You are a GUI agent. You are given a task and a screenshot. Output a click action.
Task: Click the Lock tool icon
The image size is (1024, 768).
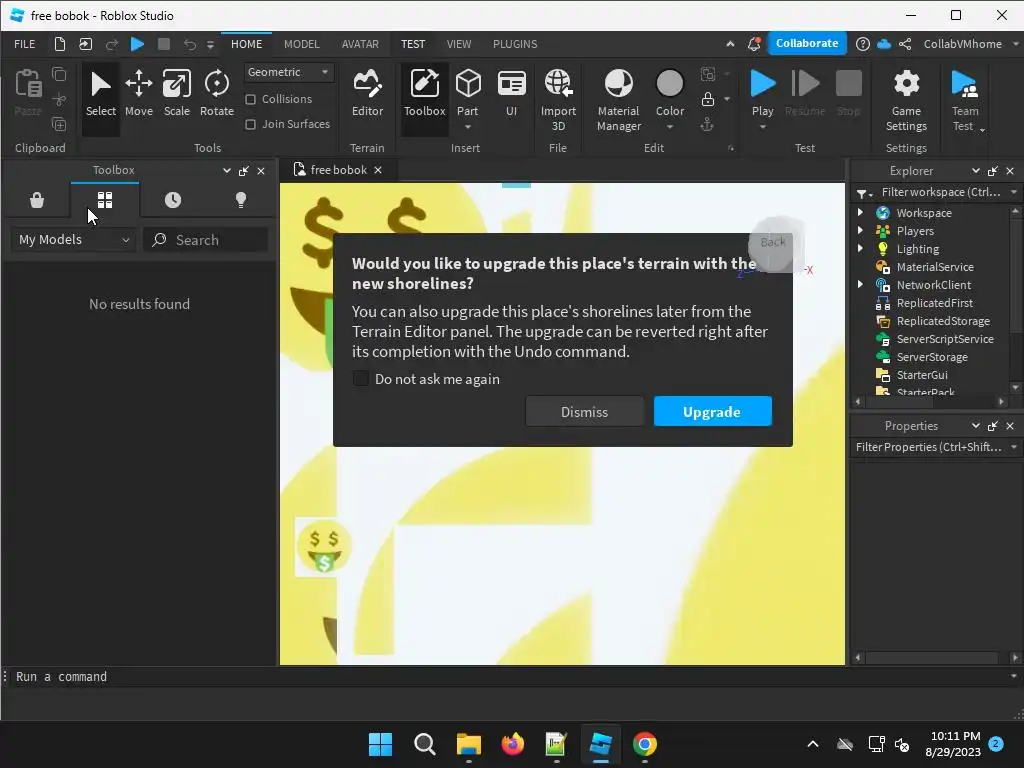707,99
